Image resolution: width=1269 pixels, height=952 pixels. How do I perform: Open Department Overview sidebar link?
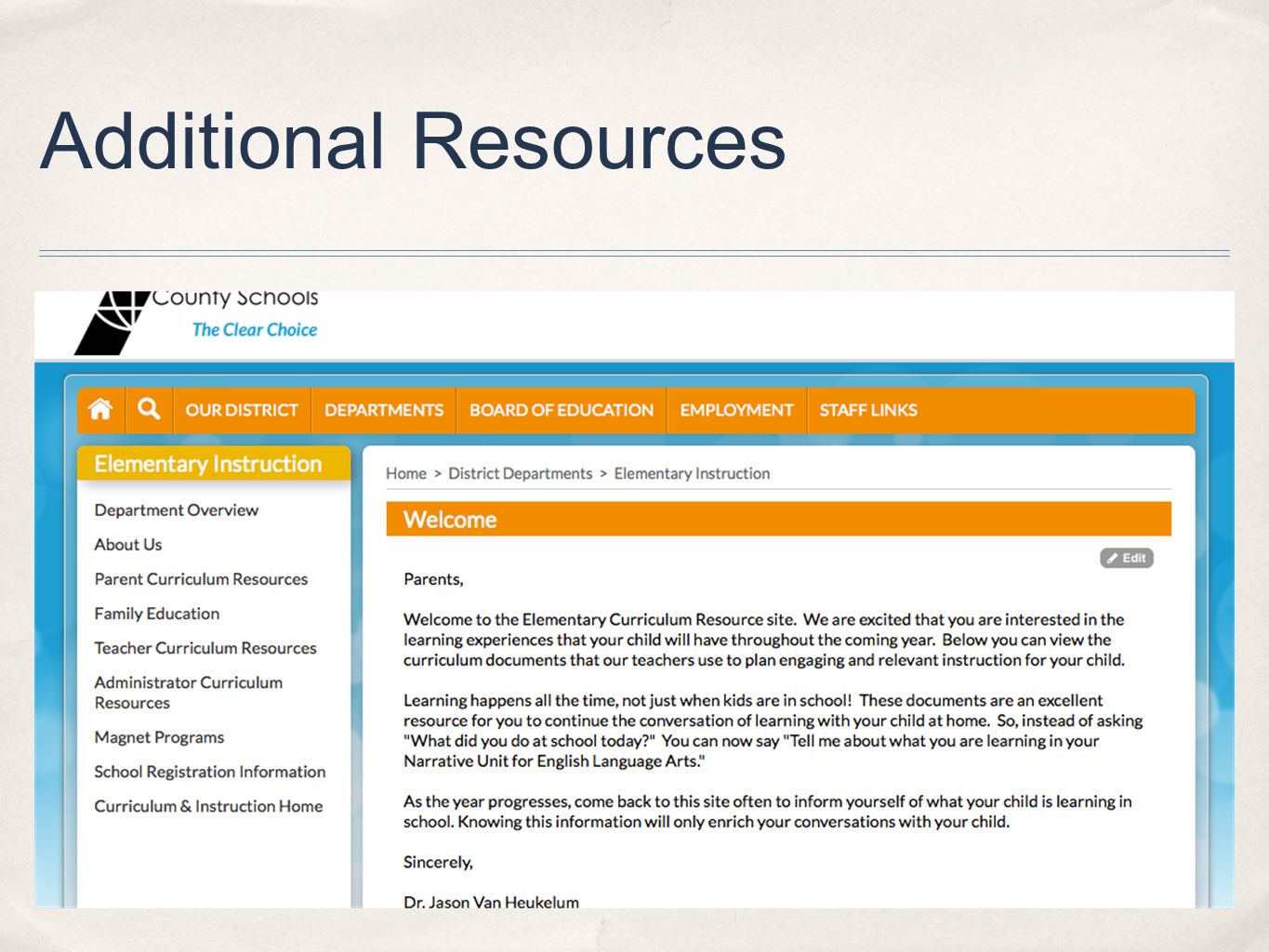(177, 509)
